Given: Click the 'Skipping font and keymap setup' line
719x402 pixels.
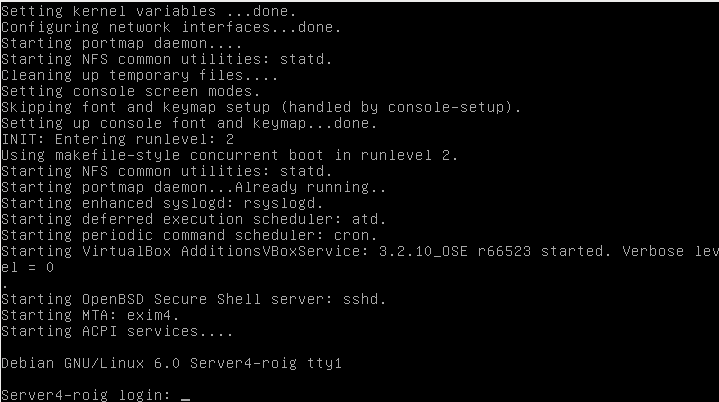Looking at the screenshot, I should [261, 107].
